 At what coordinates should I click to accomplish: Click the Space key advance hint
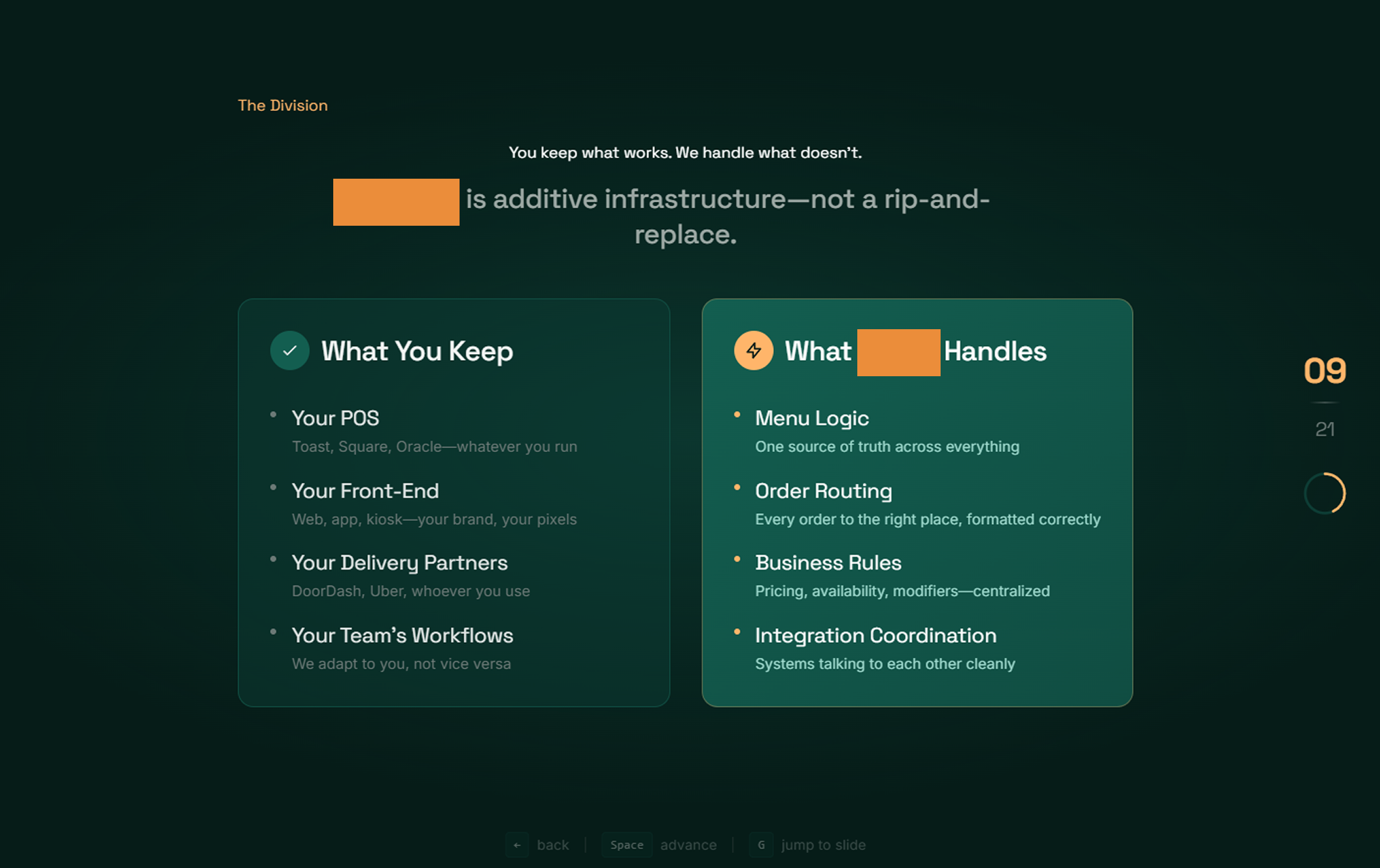point(626,845)
